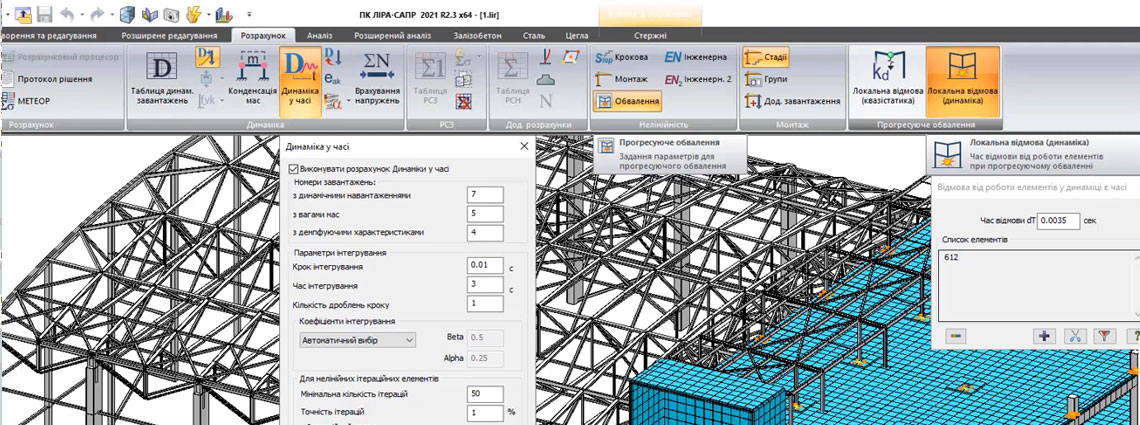The width and height of the screenshot is (1140, 425).
Task: Toggle the Стадії button in Монтаж group
Action: coord(768,57)
